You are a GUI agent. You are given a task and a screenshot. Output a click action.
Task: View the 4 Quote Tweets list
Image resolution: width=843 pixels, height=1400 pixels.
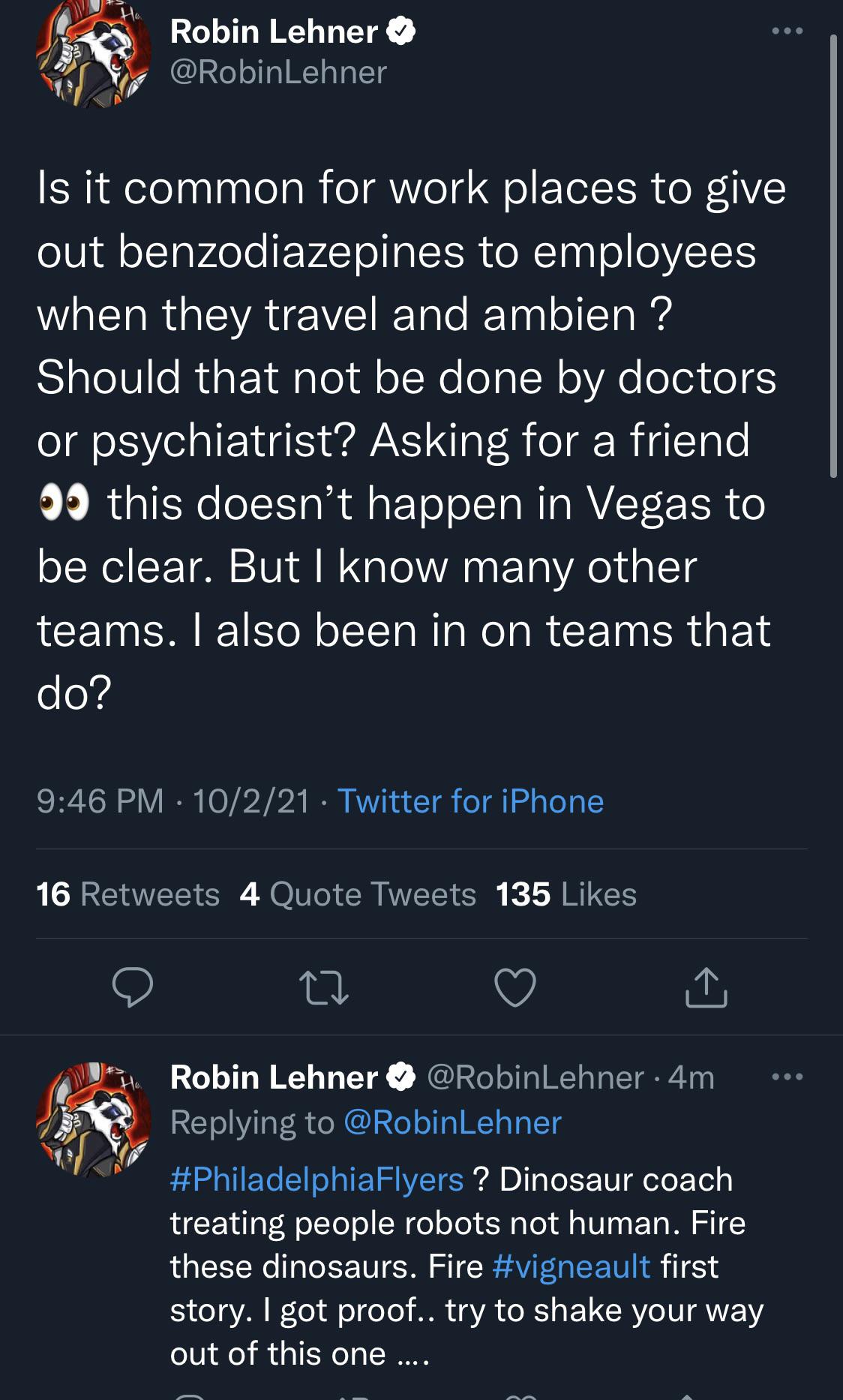coord(358,894)
